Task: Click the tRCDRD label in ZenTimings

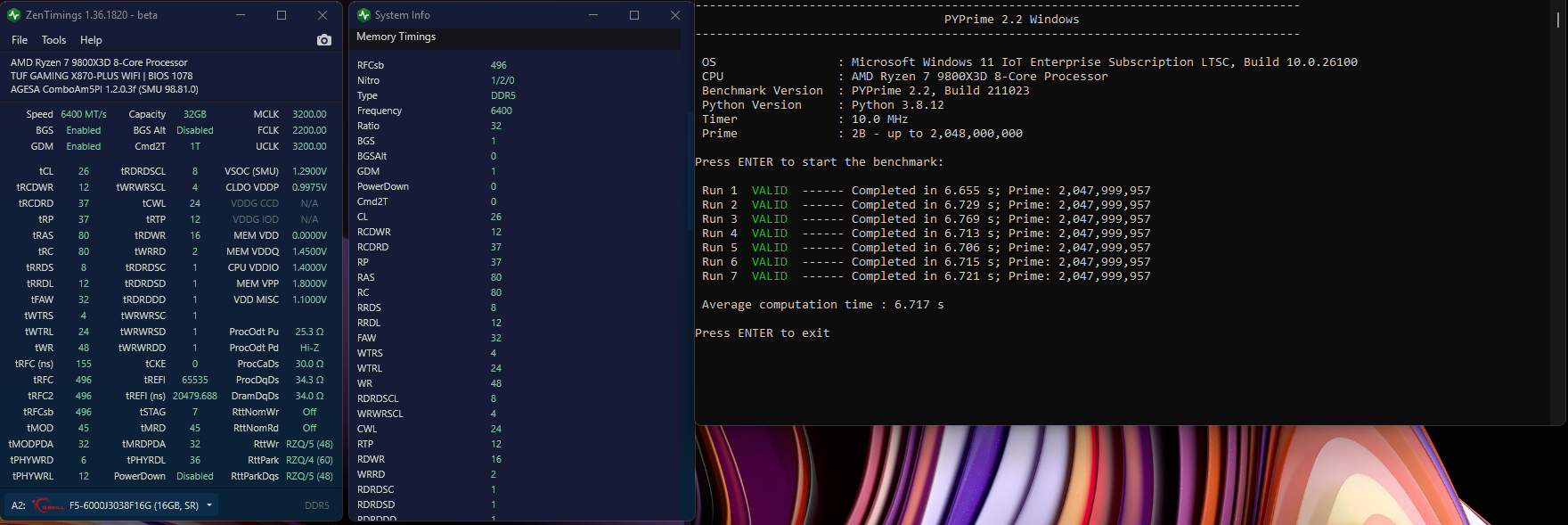Action: [36, 203]
